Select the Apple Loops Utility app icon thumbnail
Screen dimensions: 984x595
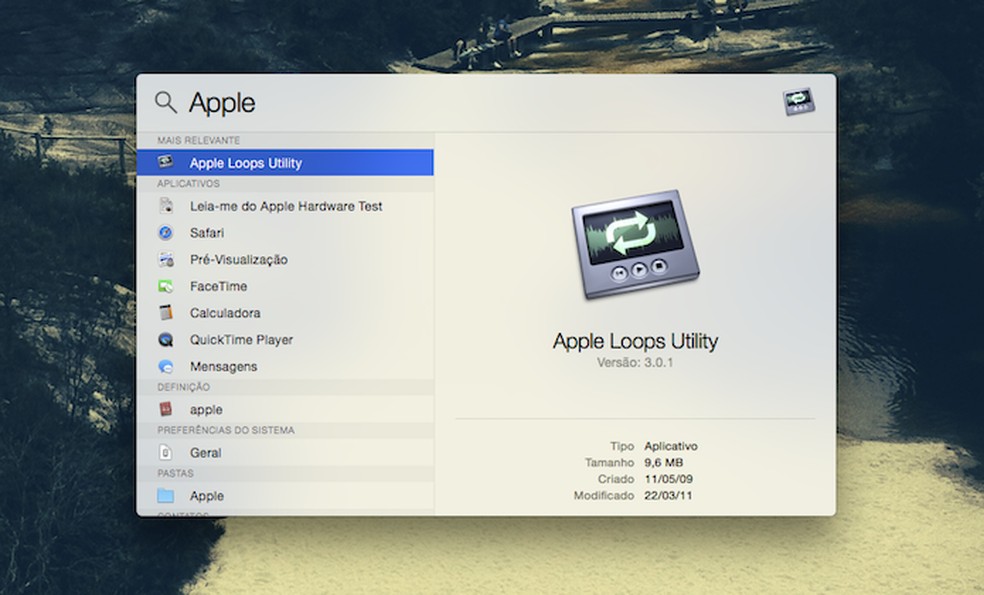pos(167,162)
